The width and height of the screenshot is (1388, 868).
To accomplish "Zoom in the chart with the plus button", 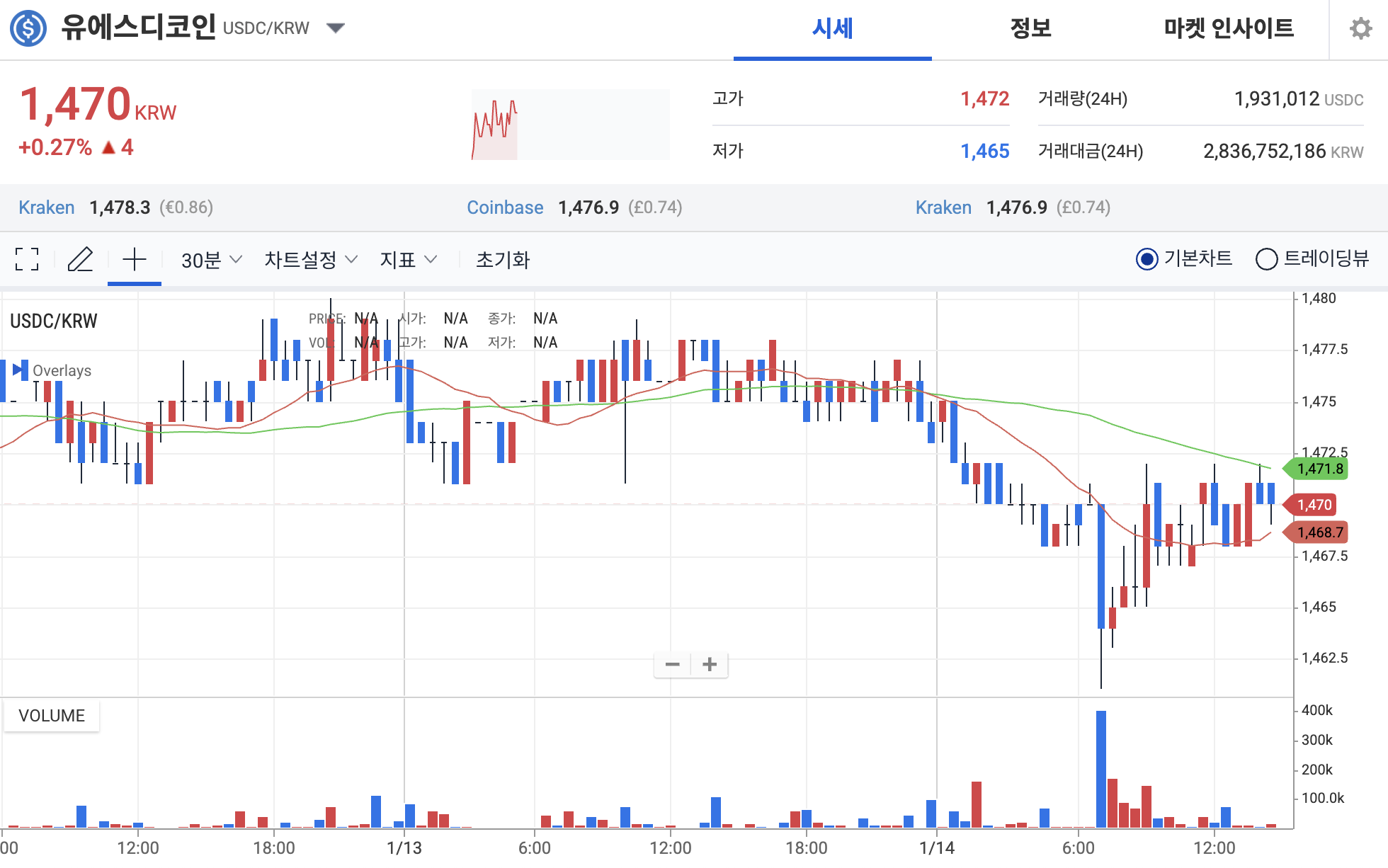I will tap(710, 664).
